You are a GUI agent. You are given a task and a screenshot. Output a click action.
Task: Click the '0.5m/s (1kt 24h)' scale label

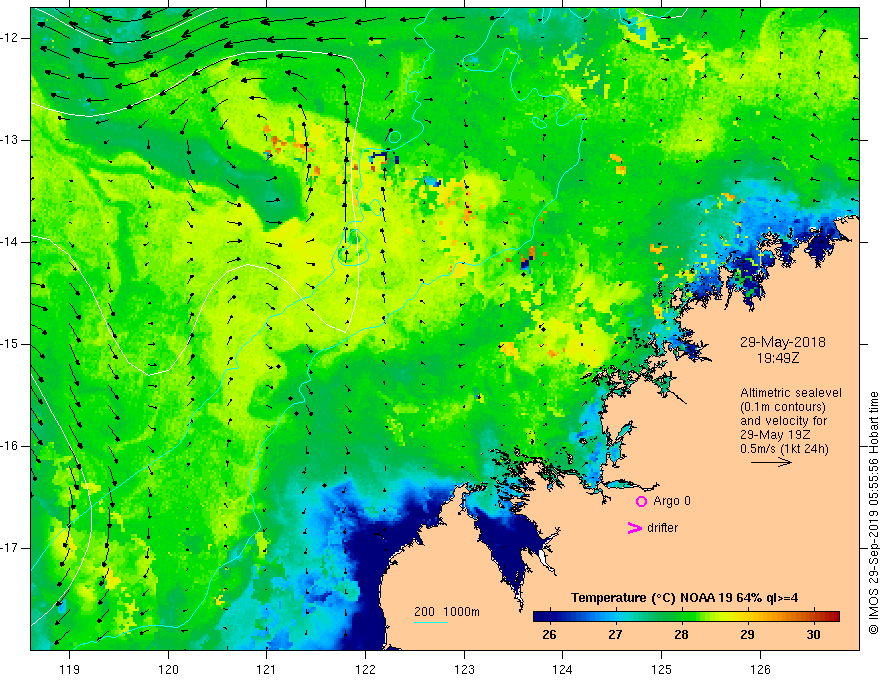[784, 449]
